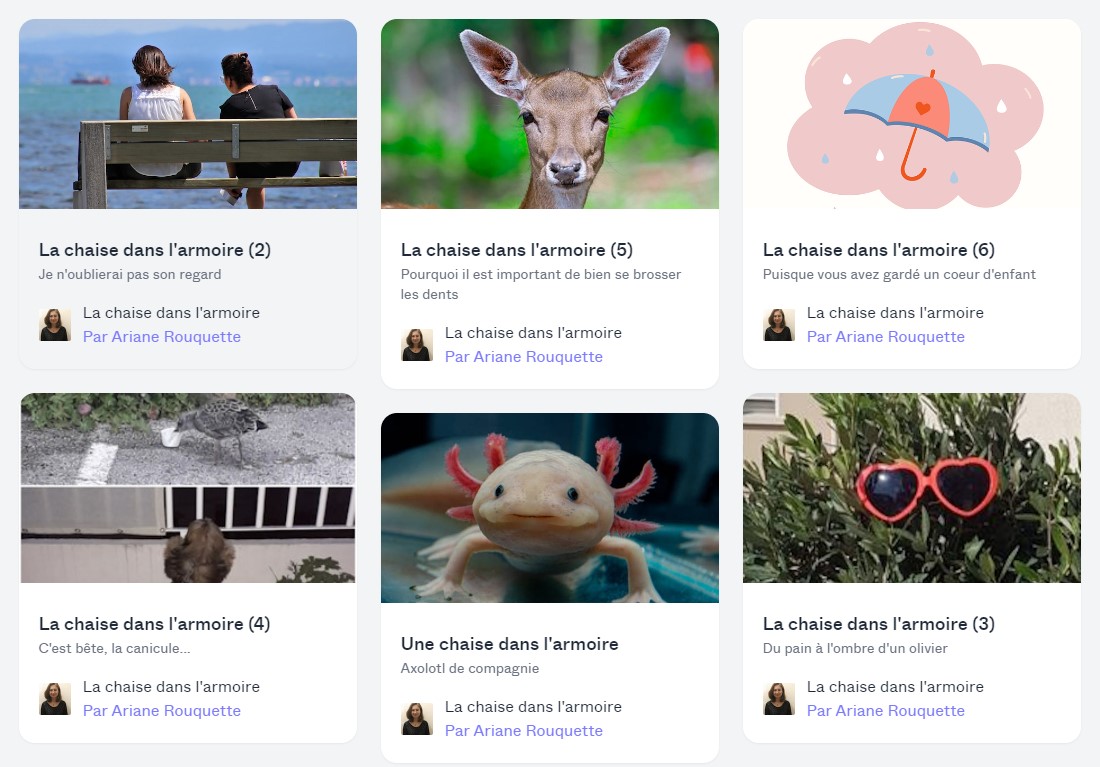Open article "La chaise dans l'armoire (2)"
Image resolution: width=1100 pixels, height=767 pixels.
155,250
